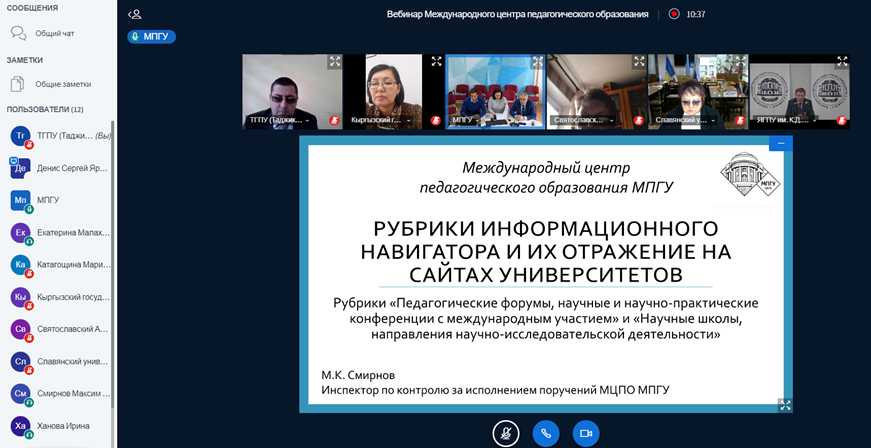This screenshot has width=871, height=448.
Task: Select user name Святославский А...
Action: [73, 329]
